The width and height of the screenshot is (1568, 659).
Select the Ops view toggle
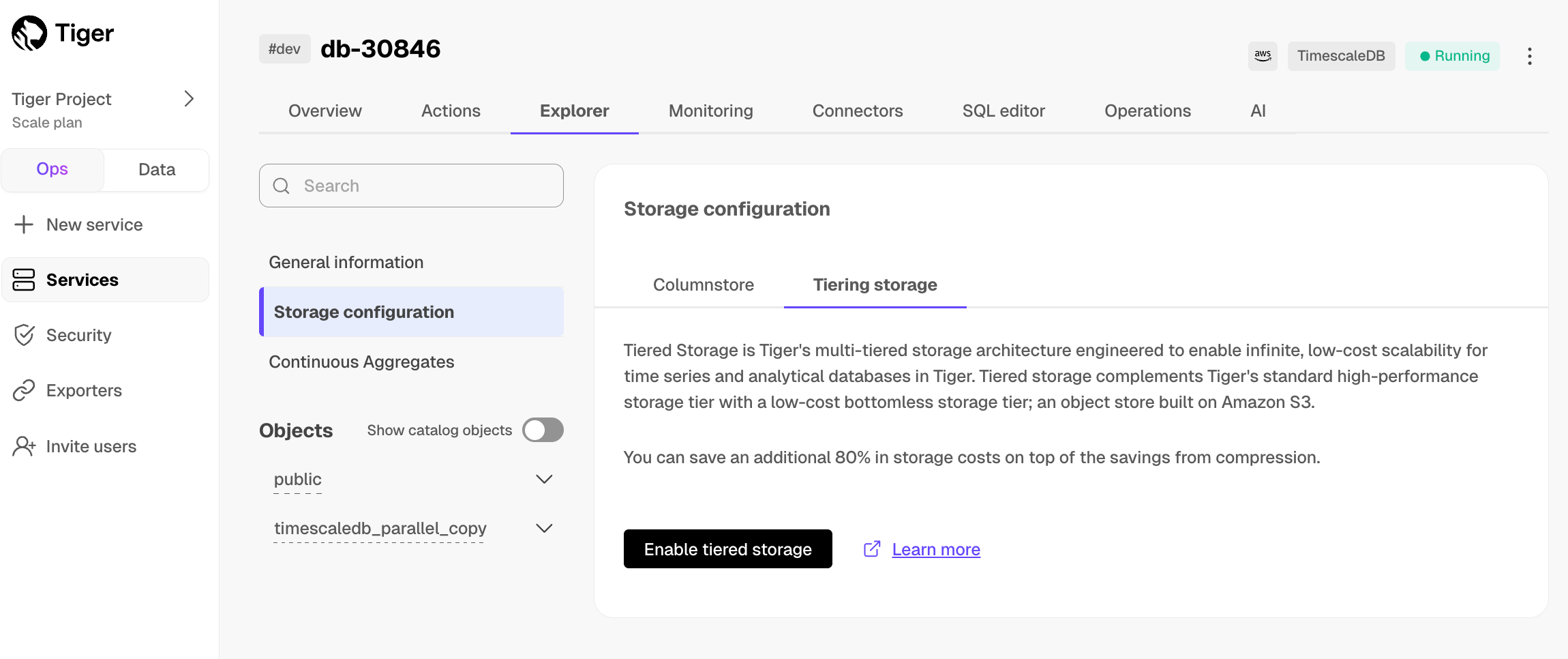pyautogui.click(x=52, y=169)
